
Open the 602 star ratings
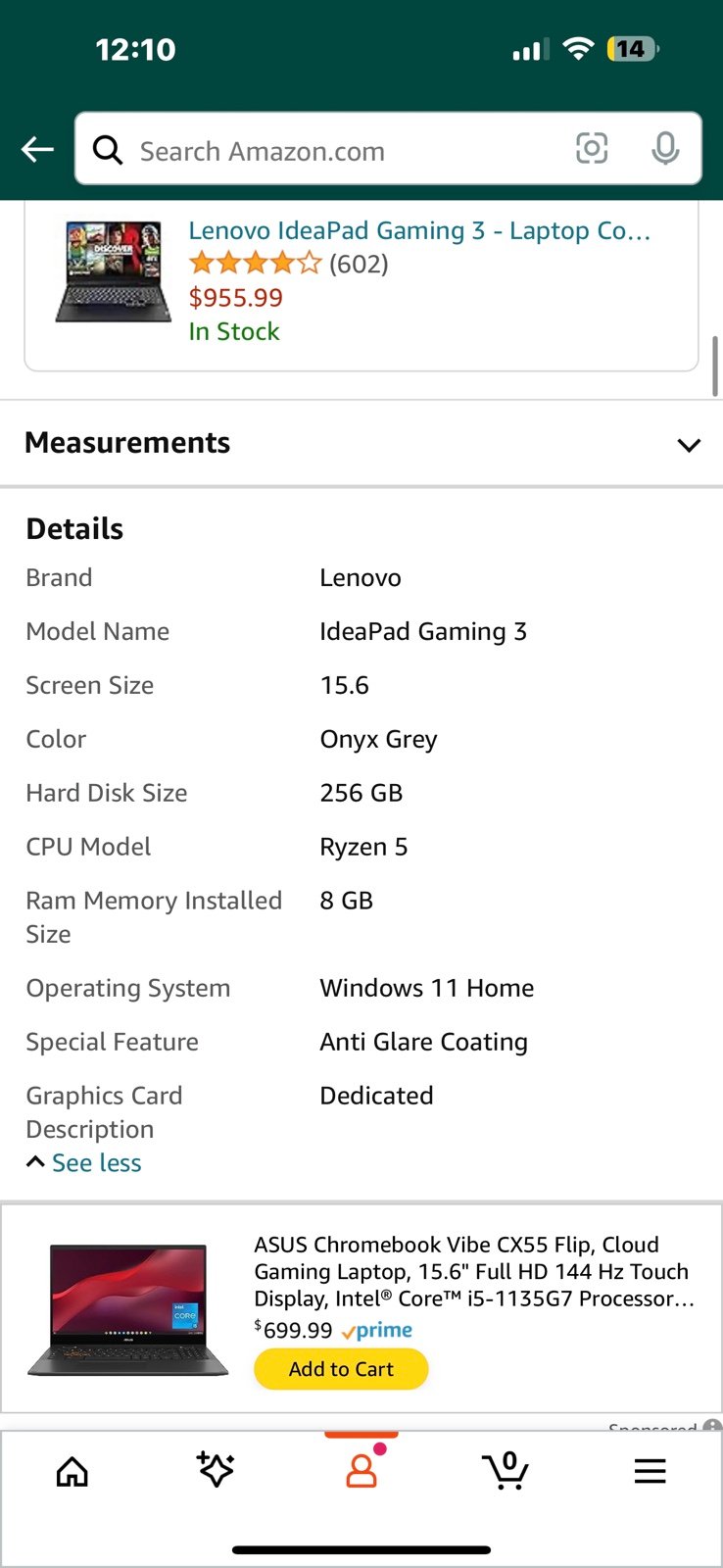point(288,264)
